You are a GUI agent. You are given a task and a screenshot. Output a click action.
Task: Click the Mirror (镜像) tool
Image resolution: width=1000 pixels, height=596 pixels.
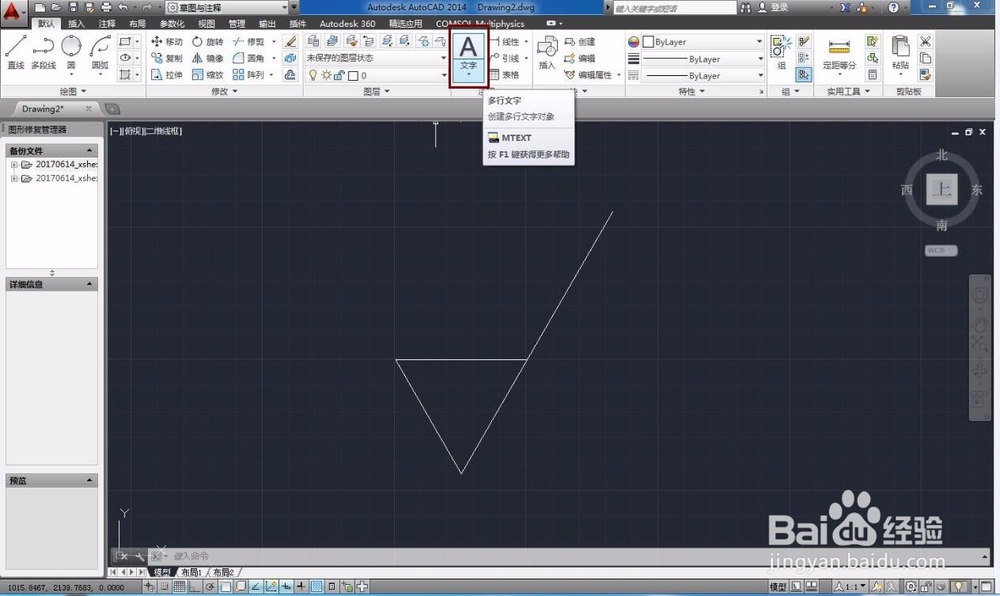tap(208, 58)
